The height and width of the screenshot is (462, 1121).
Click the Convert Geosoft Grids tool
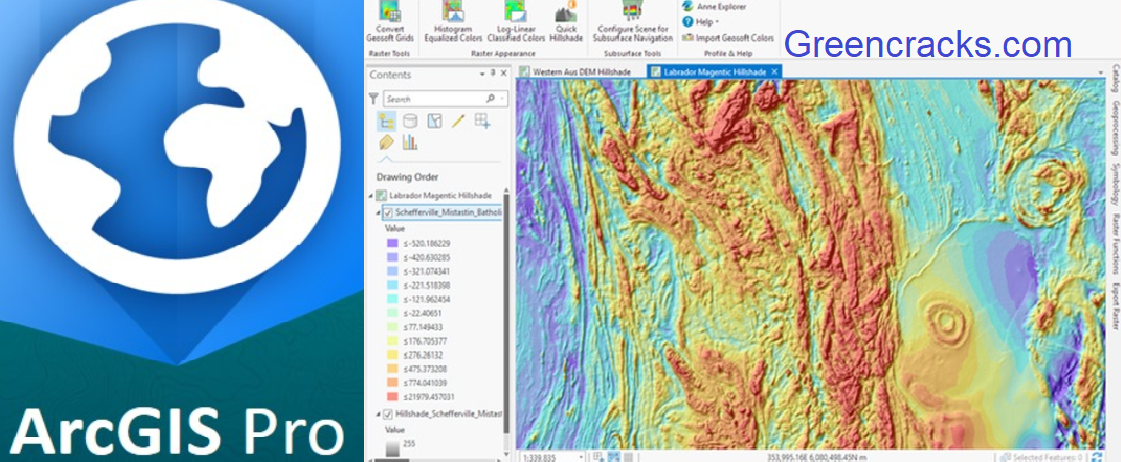pyautogui.click(x=389, y=22)
